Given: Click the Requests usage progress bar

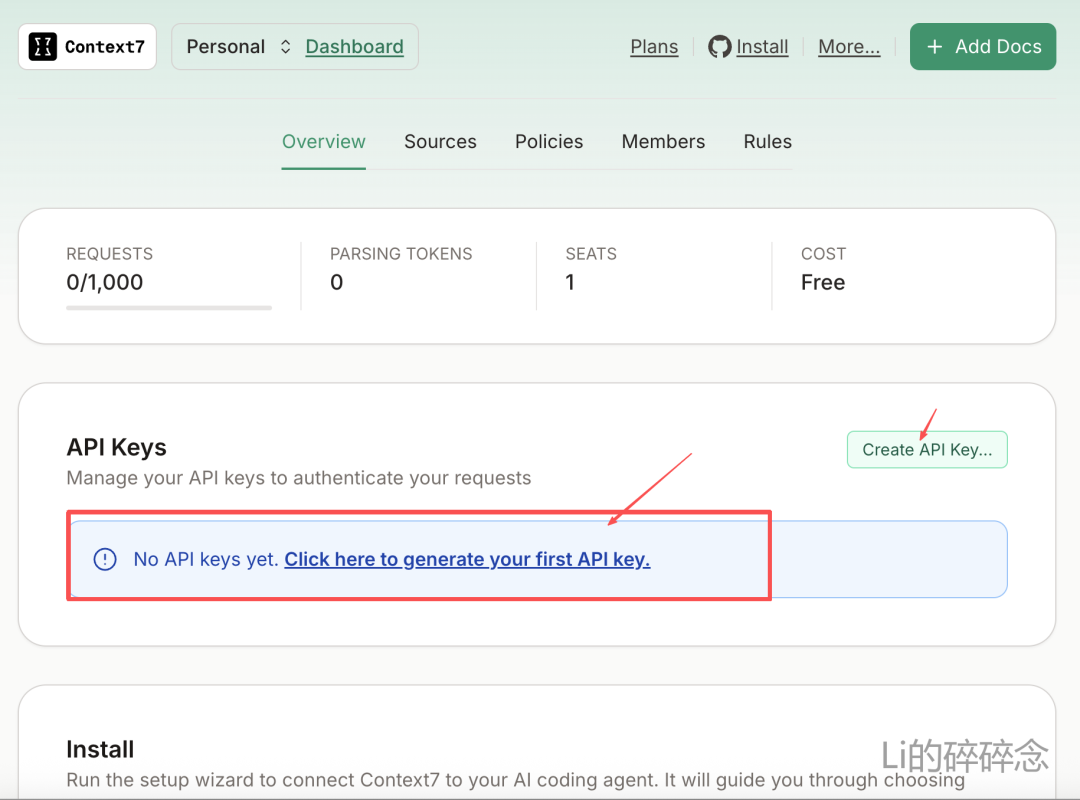Looking at the screenshot, I should [x=169, y=308].
